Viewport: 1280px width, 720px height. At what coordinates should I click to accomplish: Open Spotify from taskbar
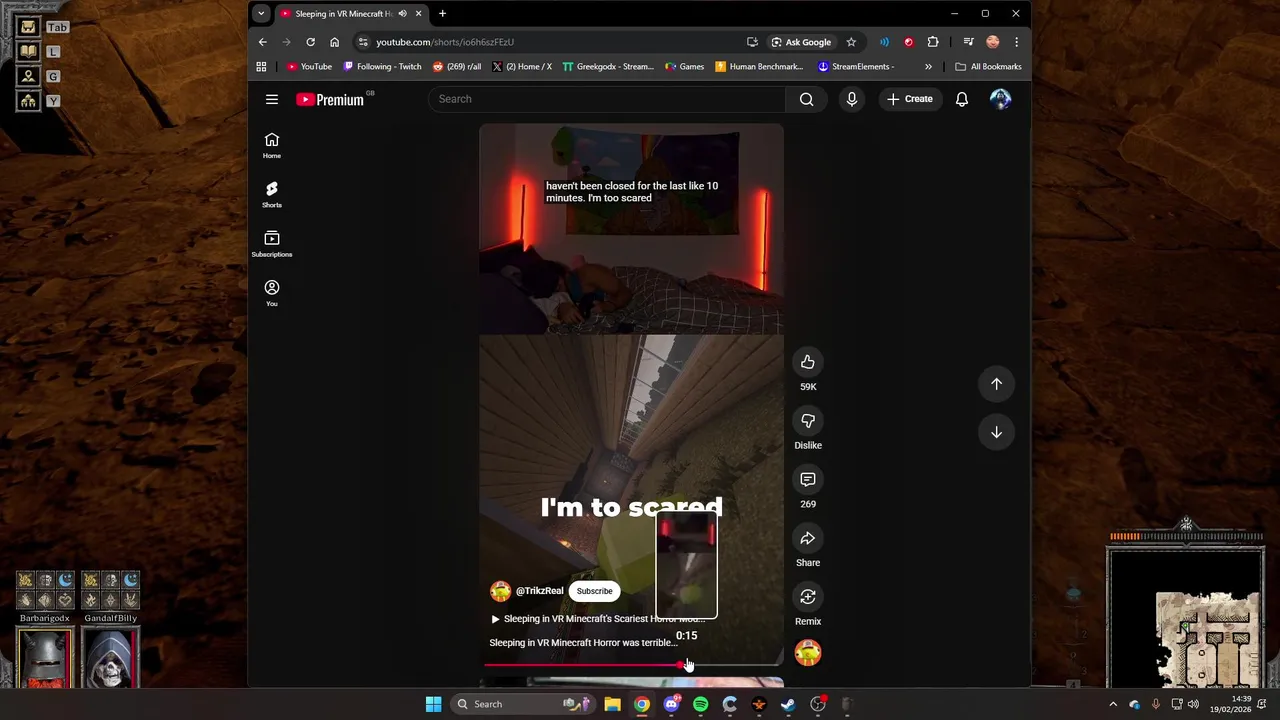click(x=700, y=704)
